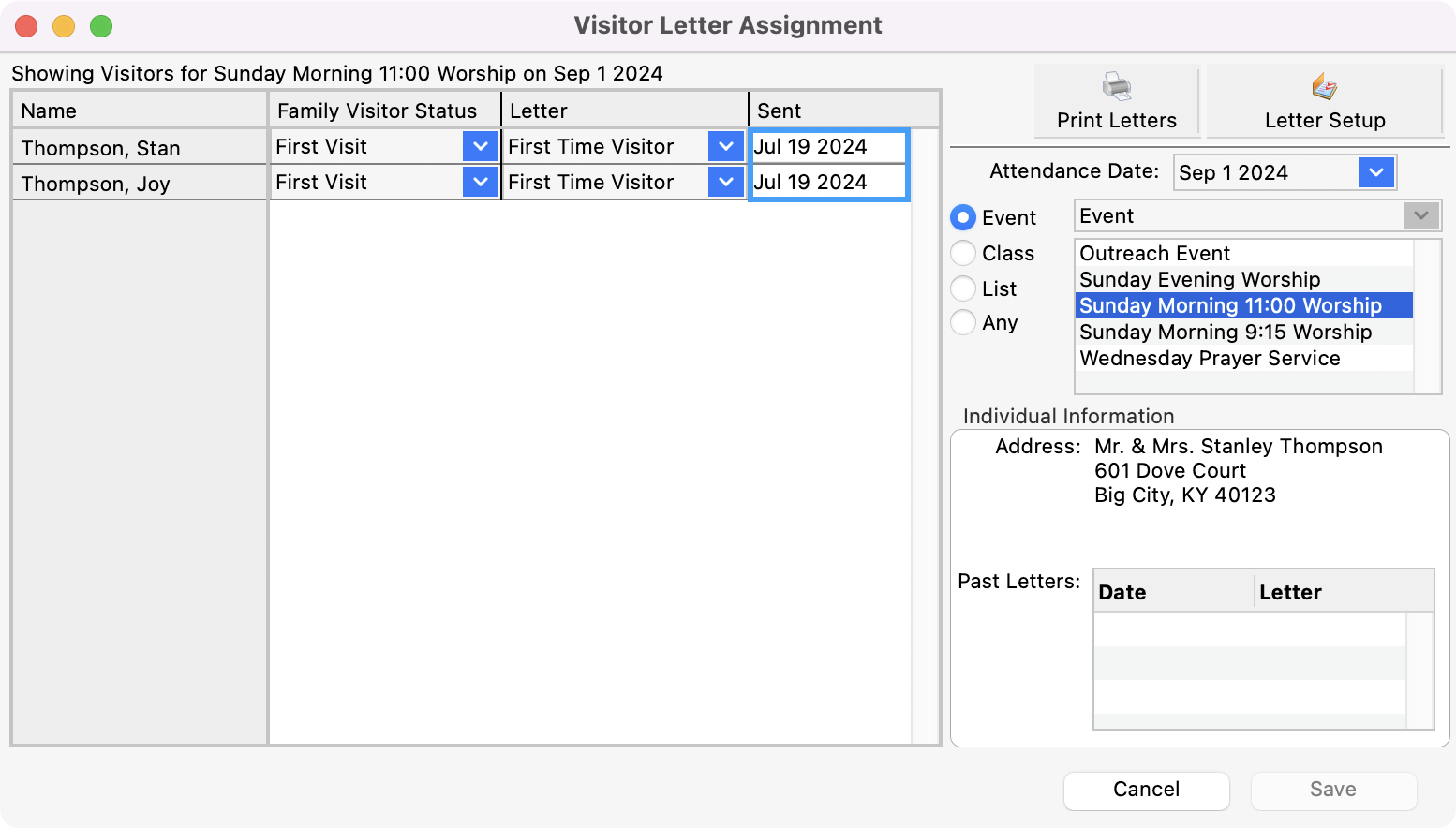
Task: Open Letter Setup via its icon
Action: pyautogui.click(x=1324, y=87)
